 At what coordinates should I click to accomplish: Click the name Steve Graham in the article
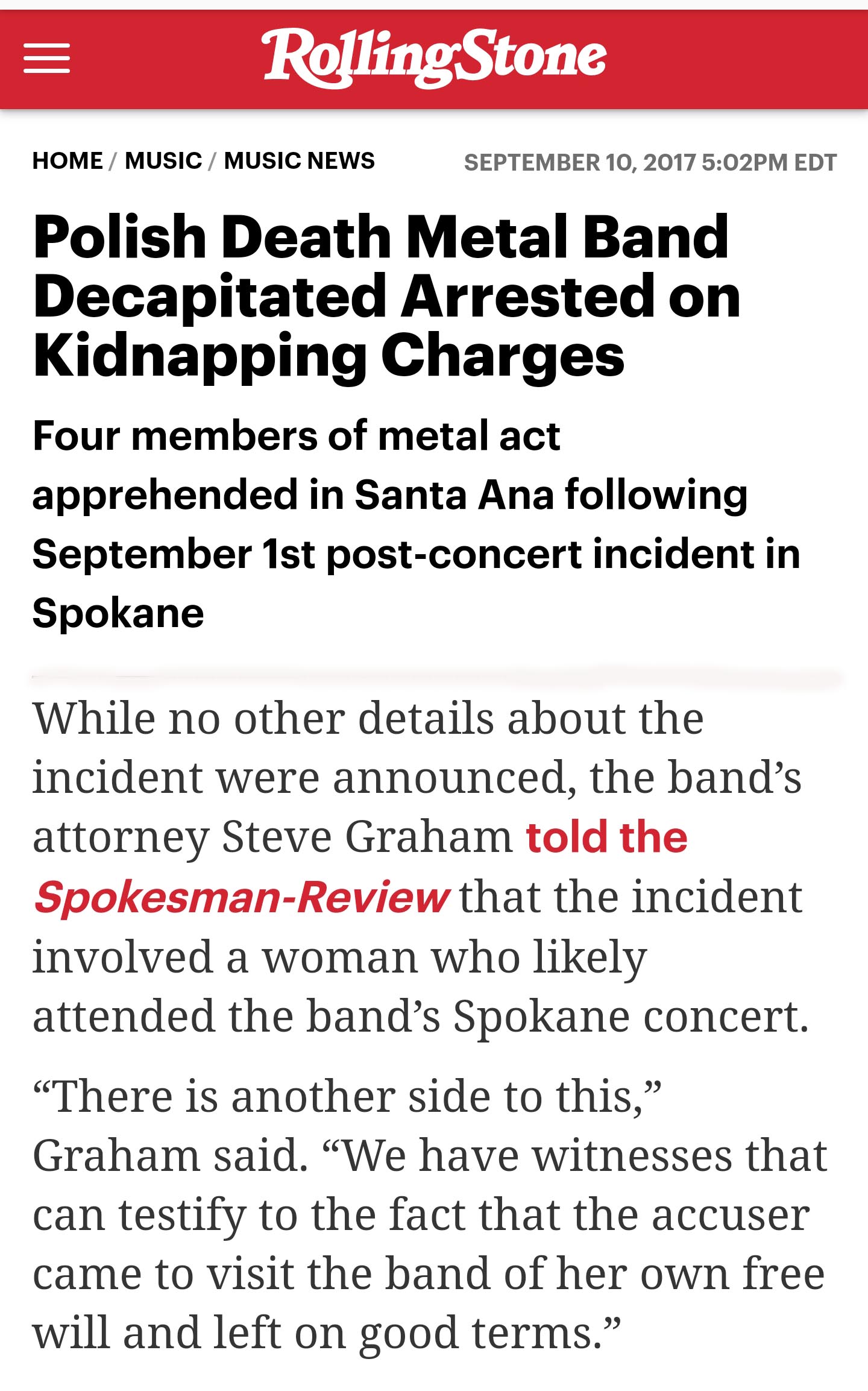click(x=367, y=837)
